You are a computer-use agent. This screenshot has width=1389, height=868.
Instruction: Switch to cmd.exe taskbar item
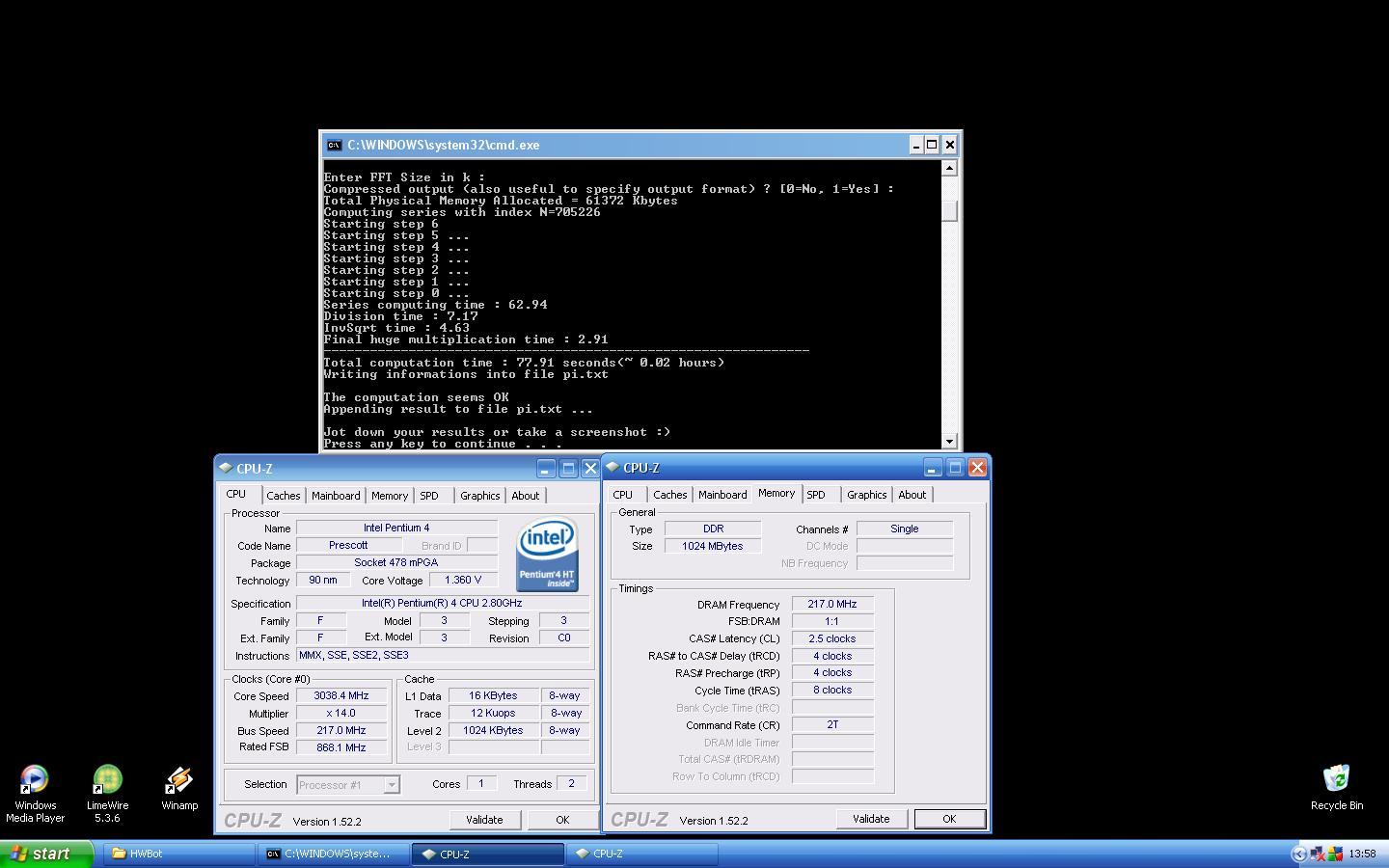(333, 854)
